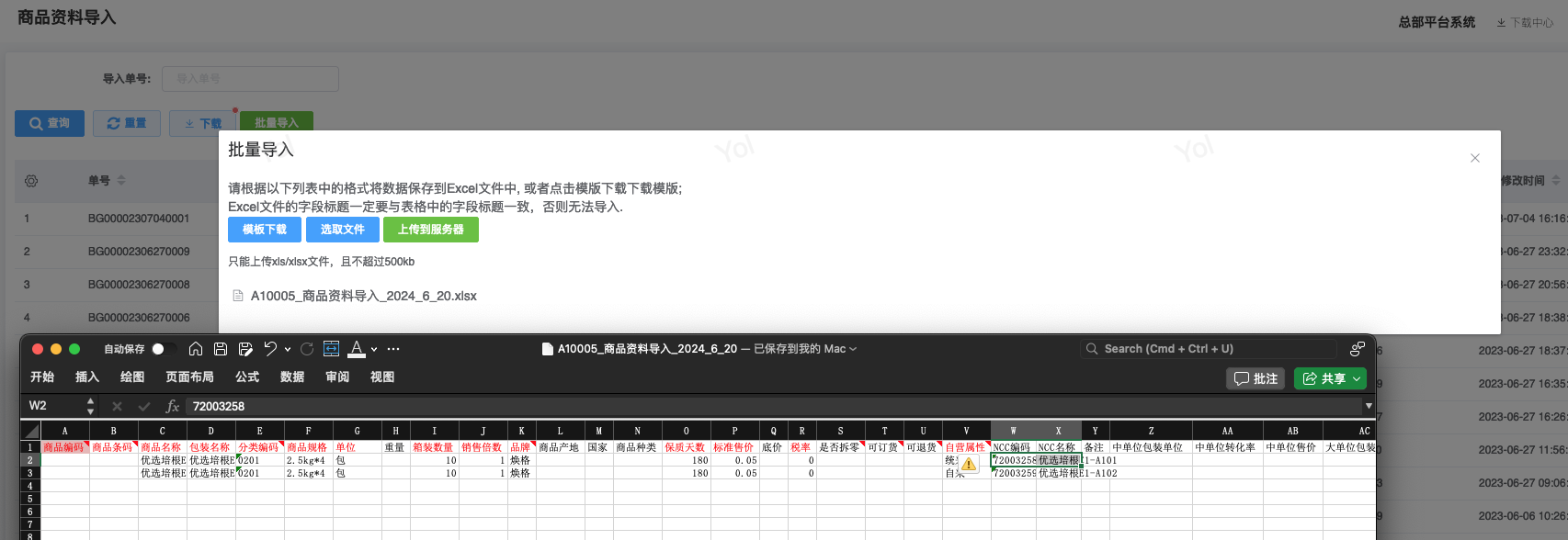Click the Home icon in Excel toolbar
1568x540 pixels.
tap(196, 349)
